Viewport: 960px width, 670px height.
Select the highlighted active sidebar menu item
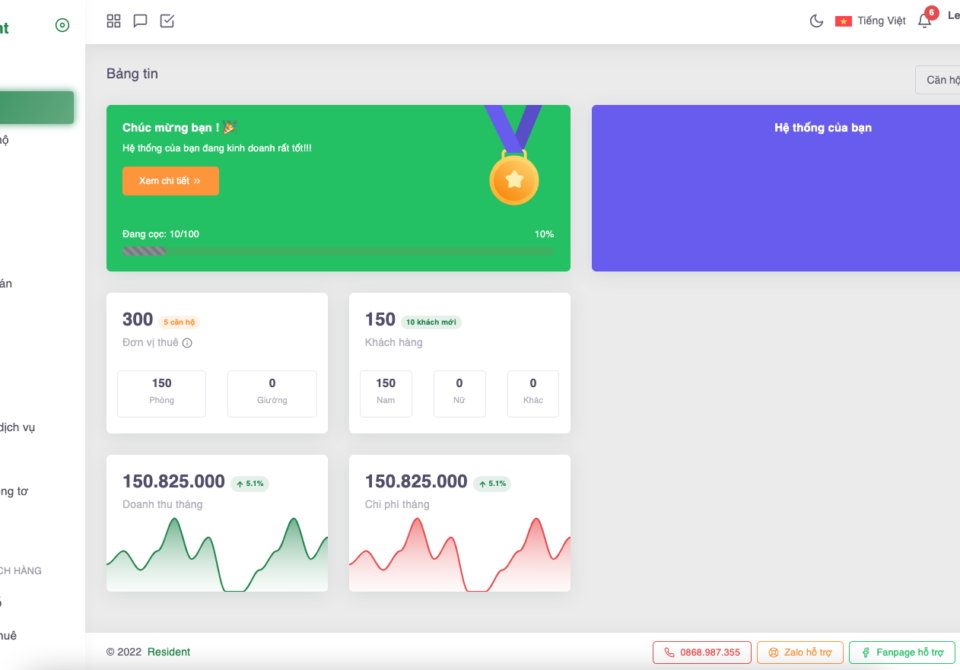point(37,108)
